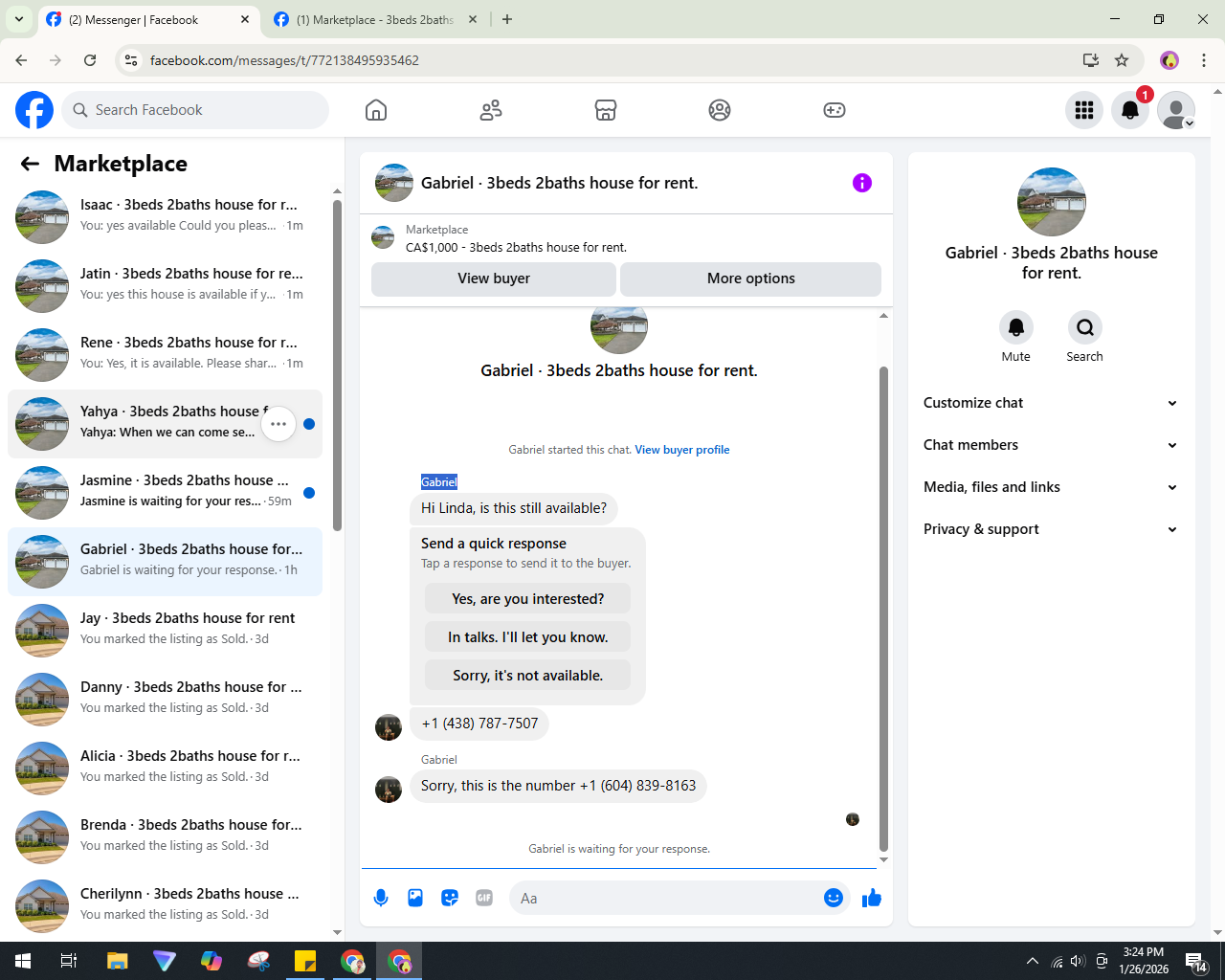Click the chat messages scrollbar
This screenshot has width=1225, height=980.
[883, 609]
